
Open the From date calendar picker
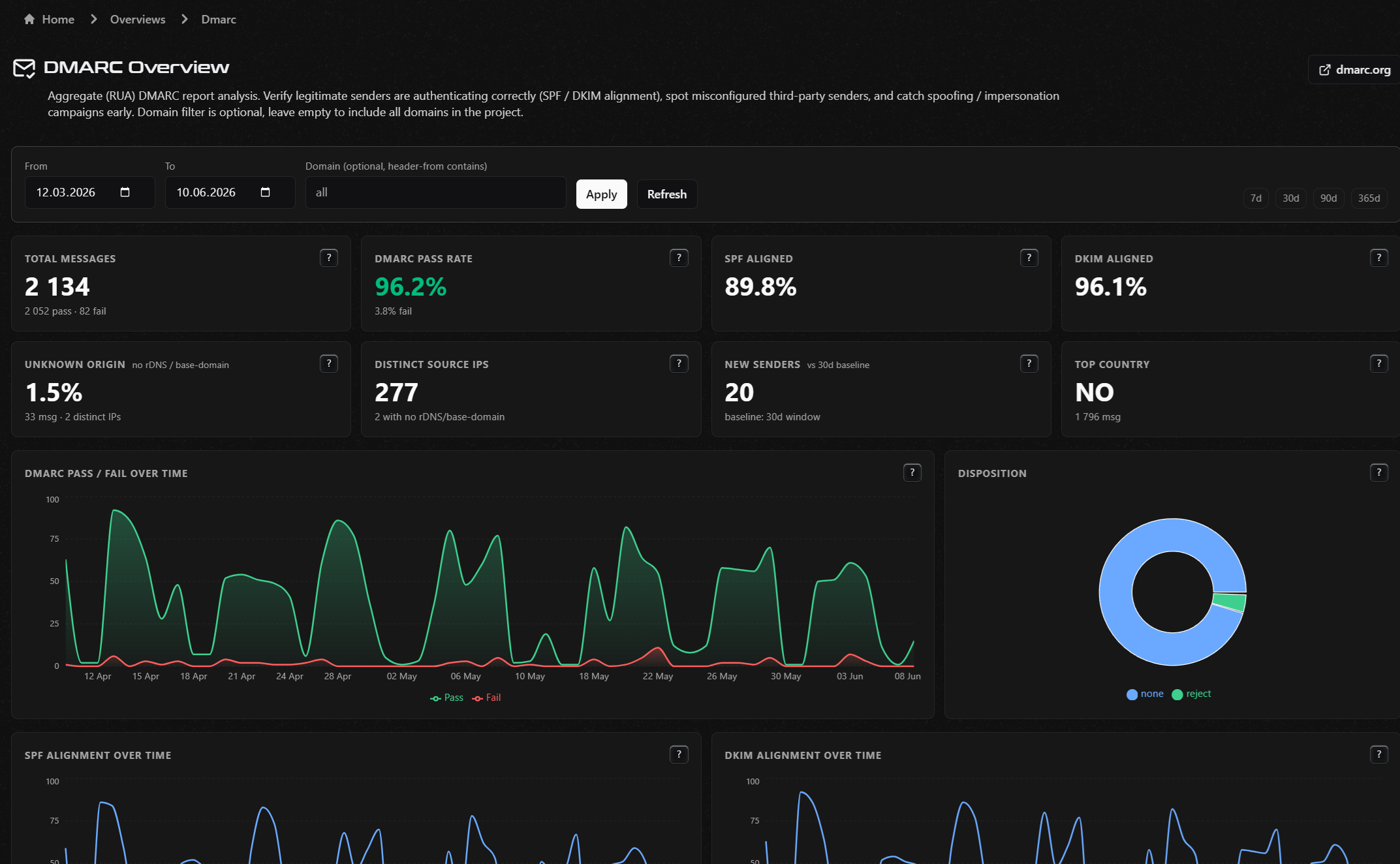(x=125, y=192)
